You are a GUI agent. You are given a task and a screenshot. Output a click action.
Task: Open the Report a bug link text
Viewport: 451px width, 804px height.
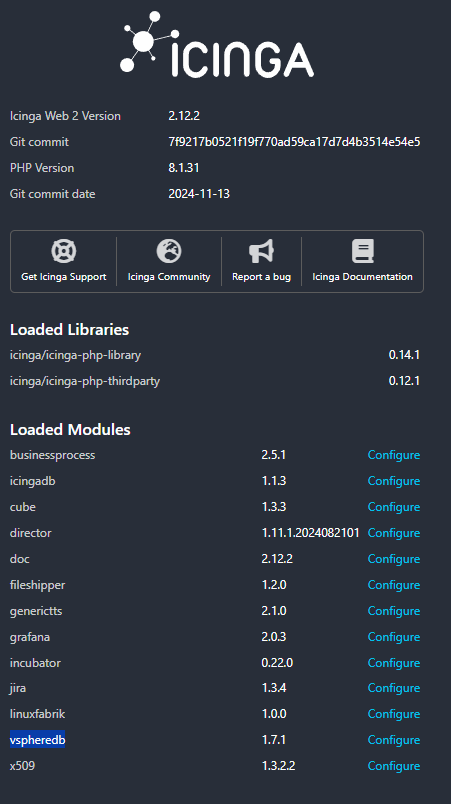click(261, 276)
